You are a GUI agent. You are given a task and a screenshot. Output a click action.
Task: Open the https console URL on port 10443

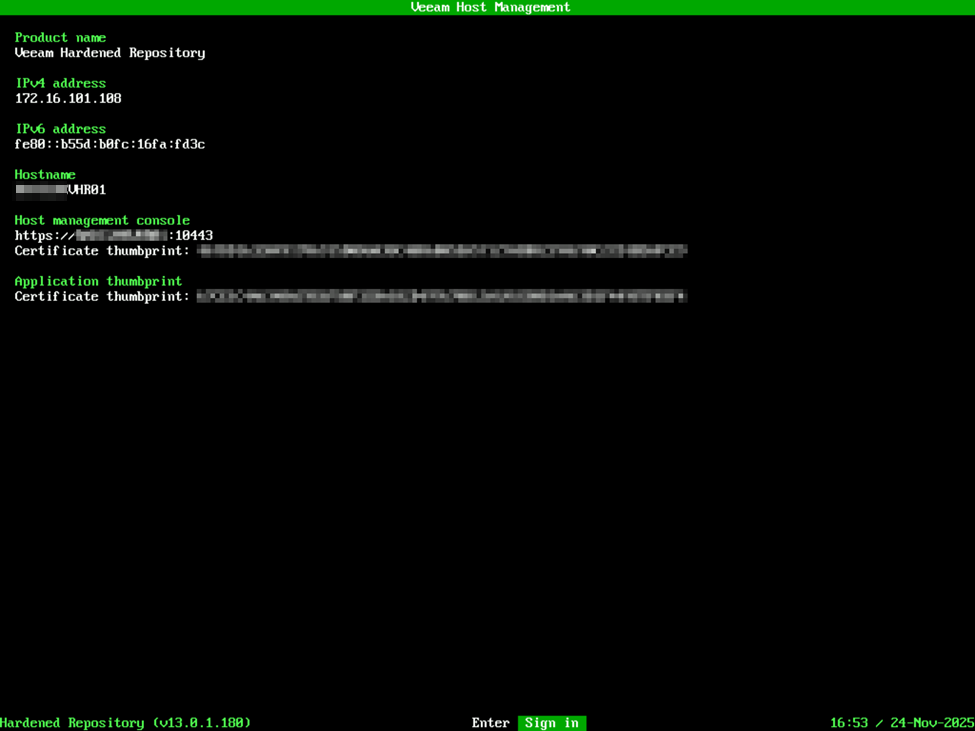114,236
